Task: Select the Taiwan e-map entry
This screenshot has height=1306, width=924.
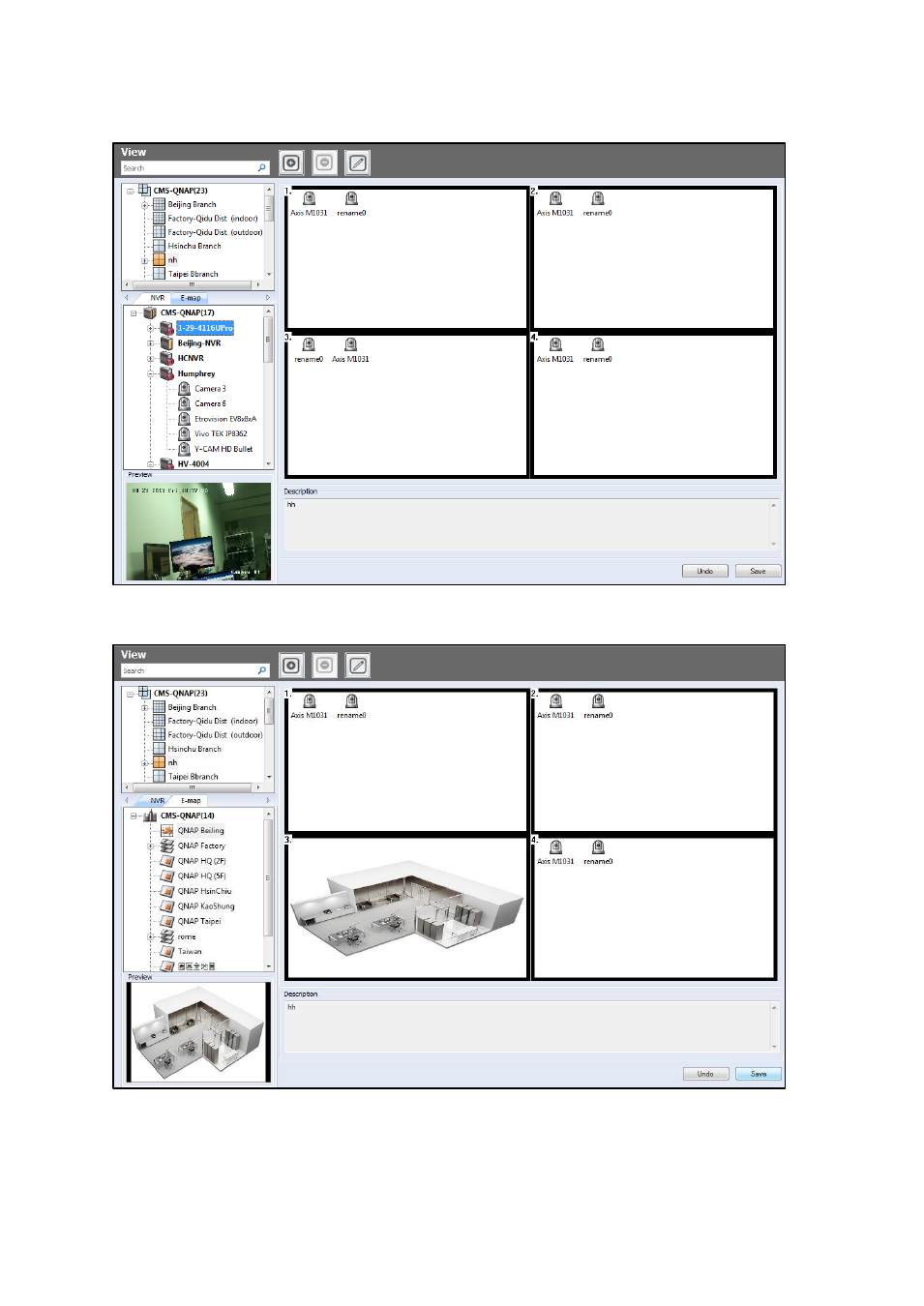Action: click(190, 951)
